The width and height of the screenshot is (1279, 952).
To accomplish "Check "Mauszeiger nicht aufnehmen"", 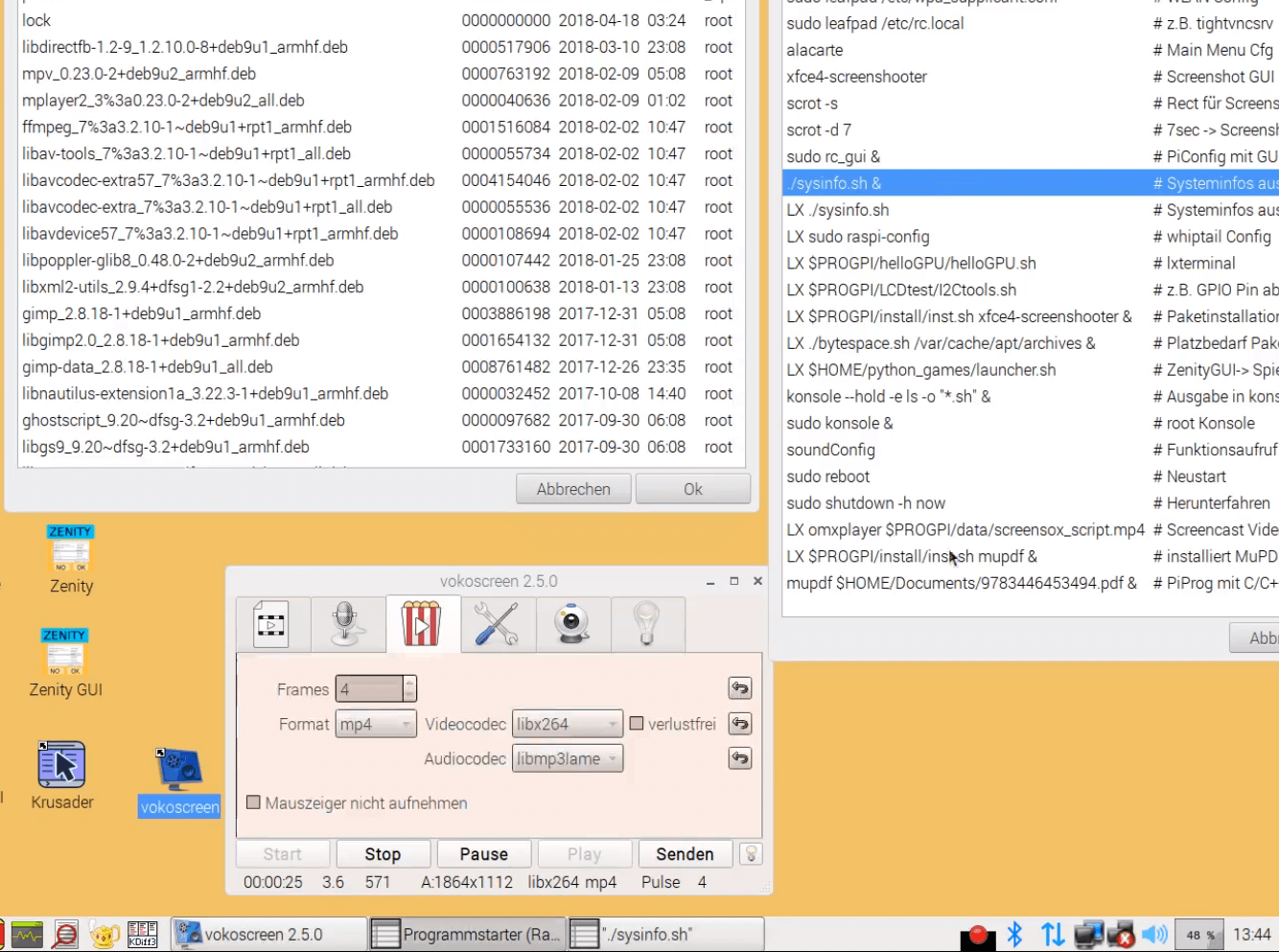I will pyautogui.click(x=254, y=803).
